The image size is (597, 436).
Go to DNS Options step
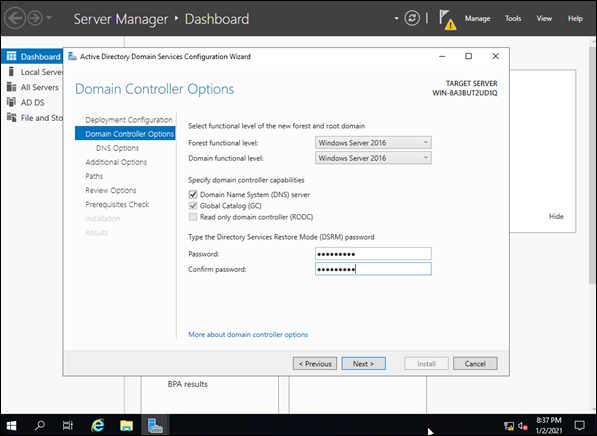[117, 148]
